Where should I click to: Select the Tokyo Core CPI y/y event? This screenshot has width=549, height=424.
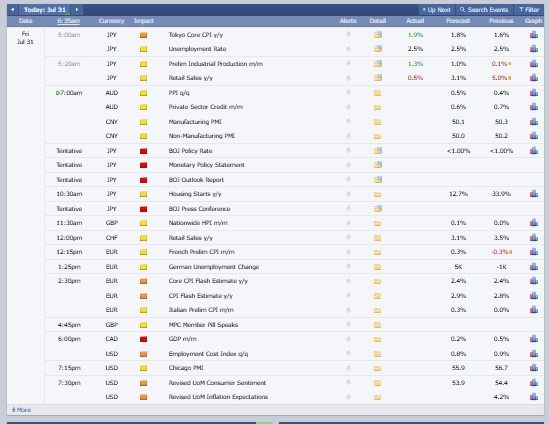click(x=196, y=35)
